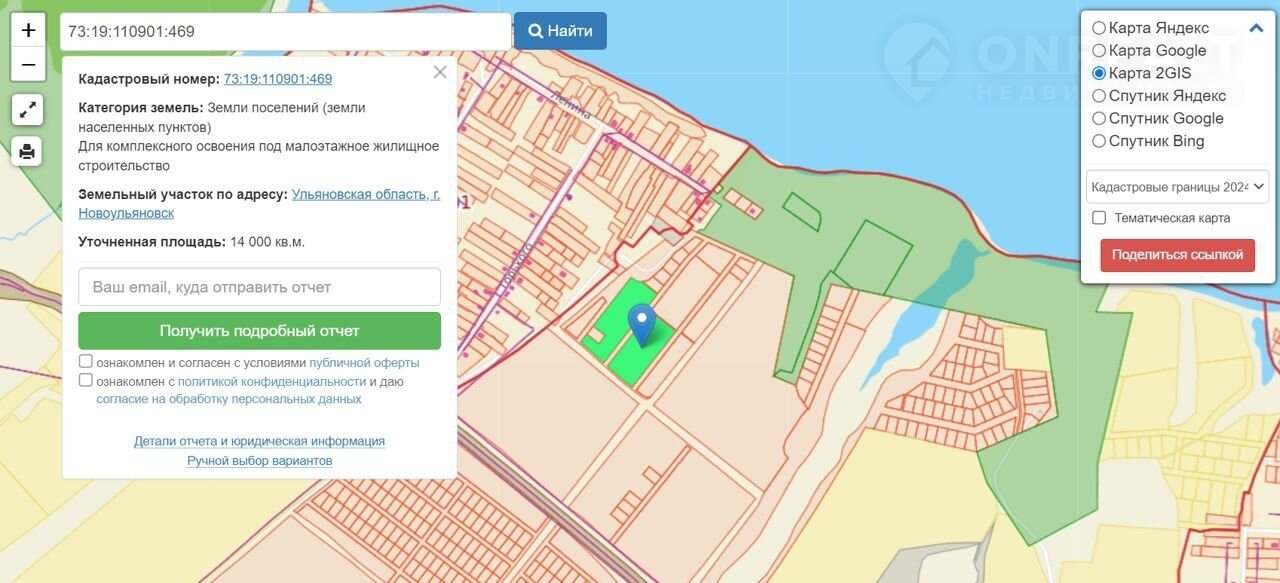This screenshot has width=1280, height=583.
Task: Zoom in the map with plus button
Action: coord(28,30)
